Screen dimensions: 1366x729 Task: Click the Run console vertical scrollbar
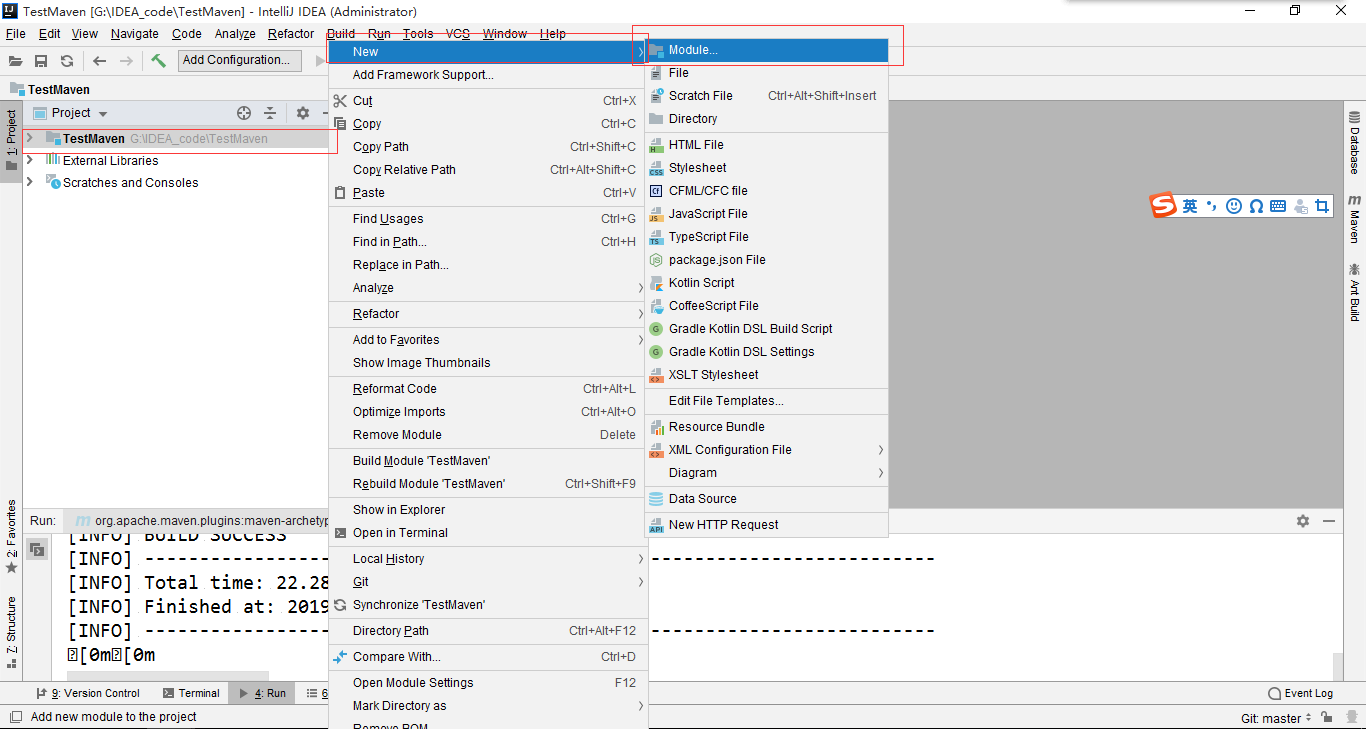(x=1338, y=666)
